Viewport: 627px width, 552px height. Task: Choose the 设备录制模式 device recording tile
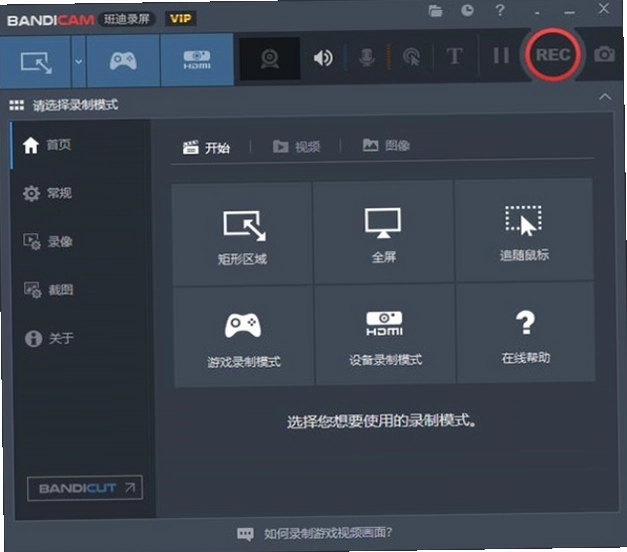point(385,334)
